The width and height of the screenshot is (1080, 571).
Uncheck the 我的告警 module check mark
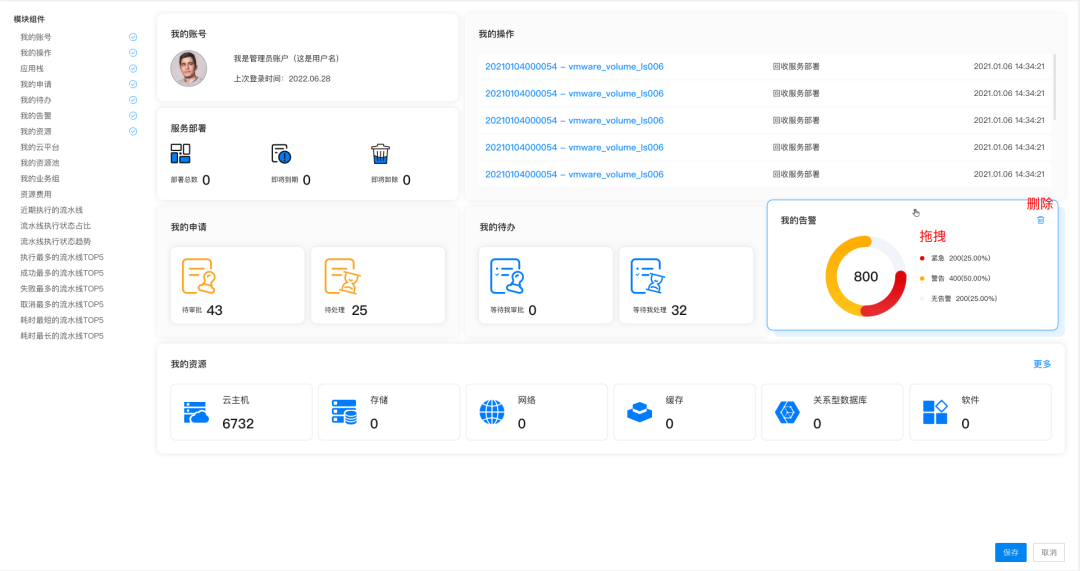click(x=133, y=116)
